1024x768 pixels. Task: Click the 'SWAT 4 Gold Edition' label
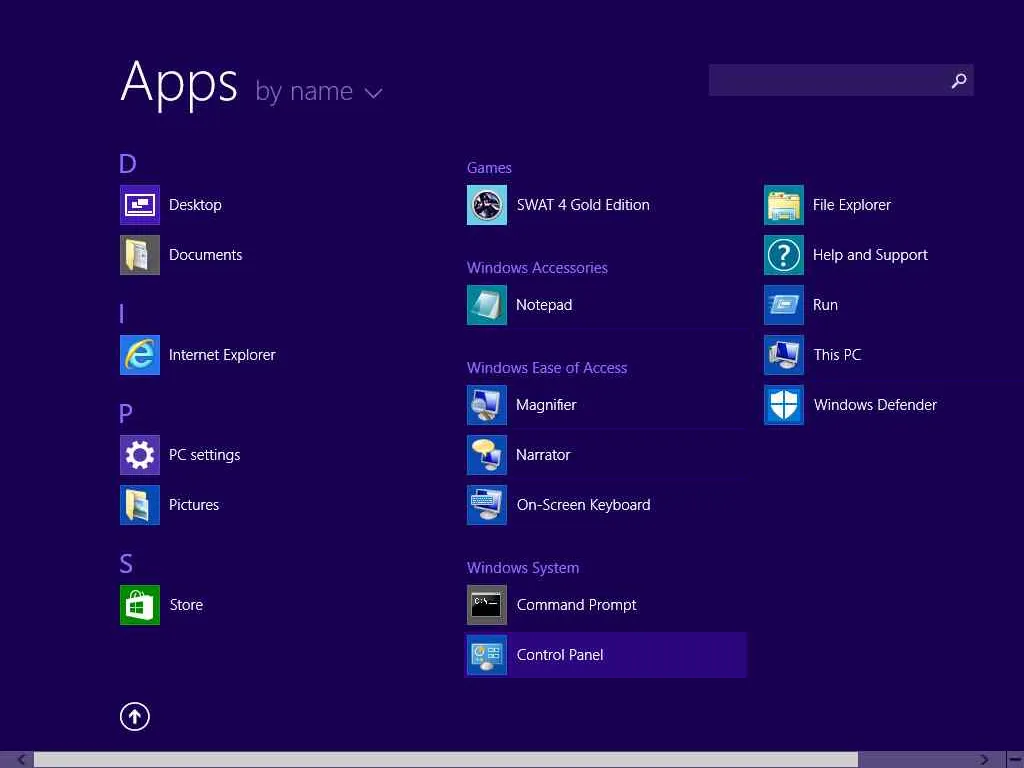[x=583, y=205]
